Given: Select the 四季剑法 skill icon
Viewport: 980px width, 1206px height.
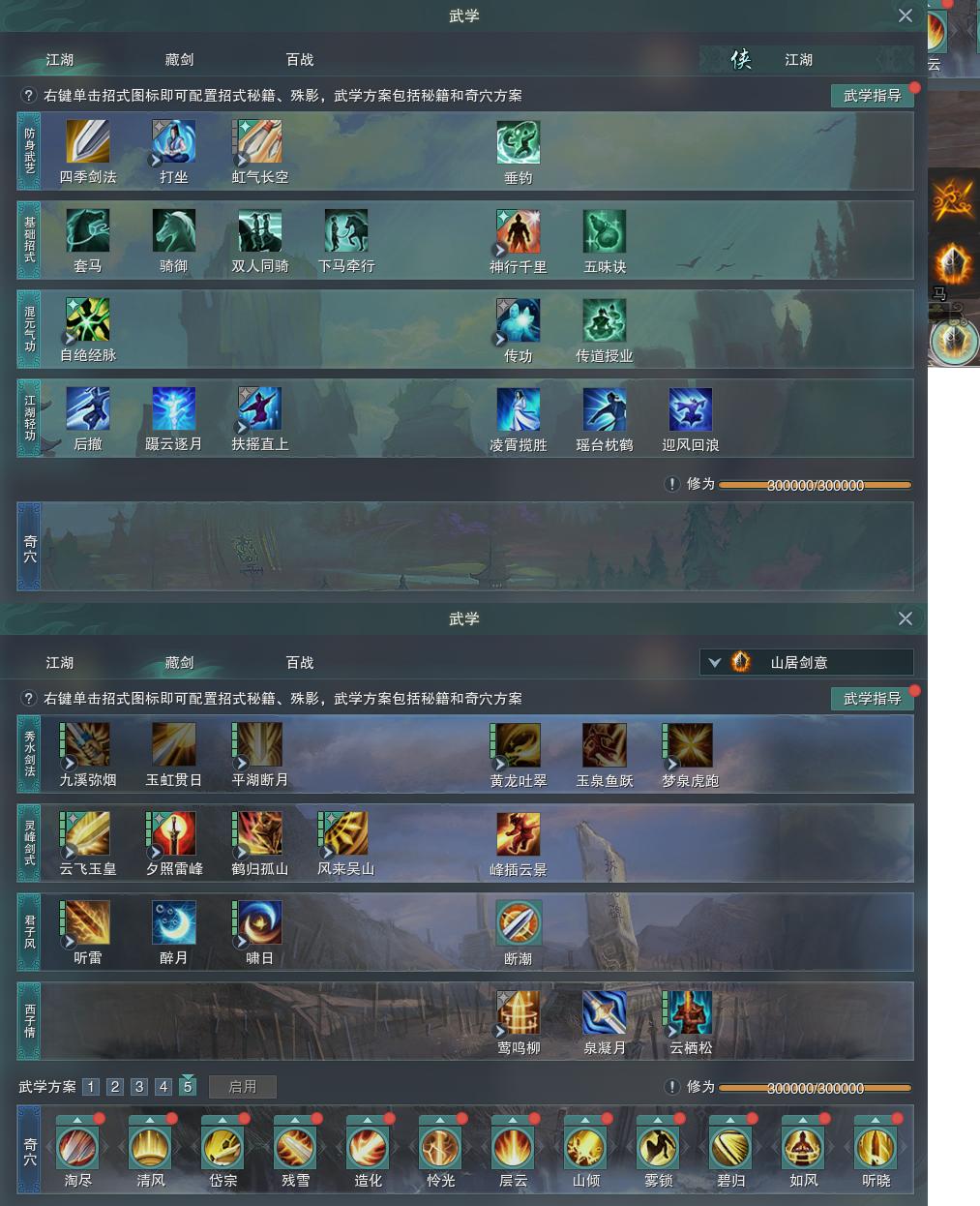Looking at the screenshot, I should click(87, 142).
